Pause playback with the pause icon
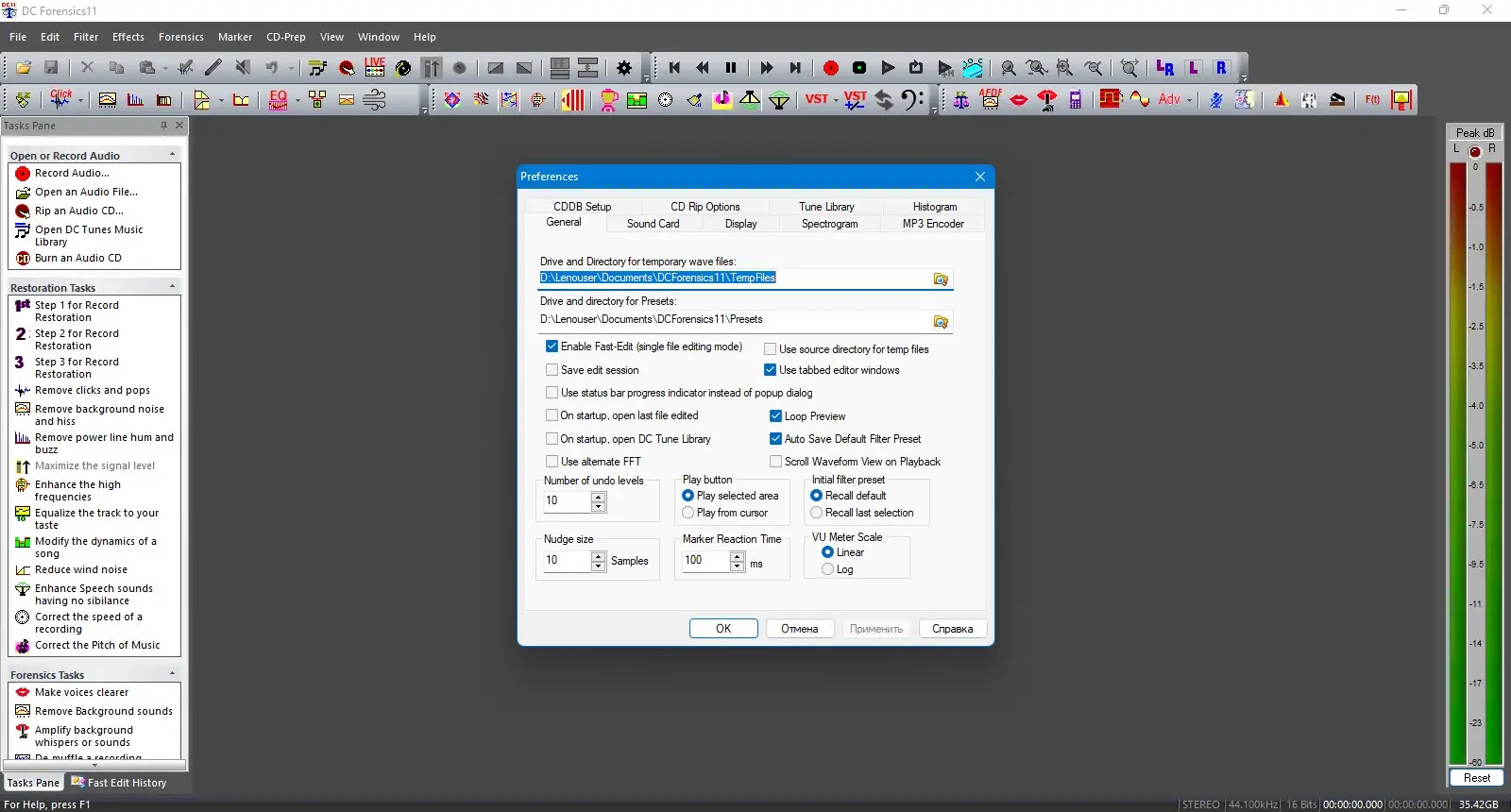 coord(731,68)
